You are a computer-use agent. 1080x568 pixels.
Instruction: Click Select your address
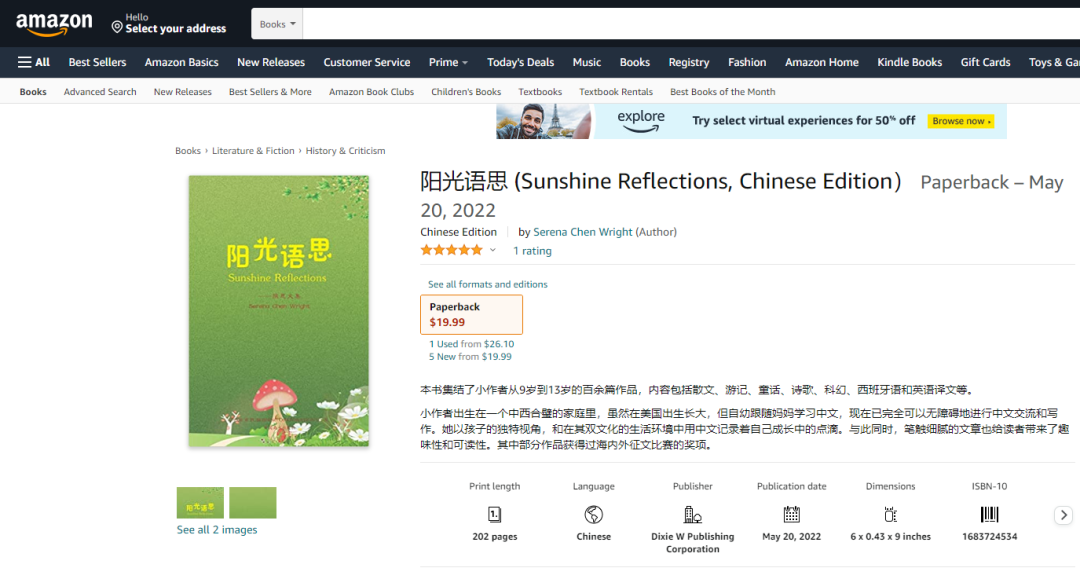coord(176,28)
